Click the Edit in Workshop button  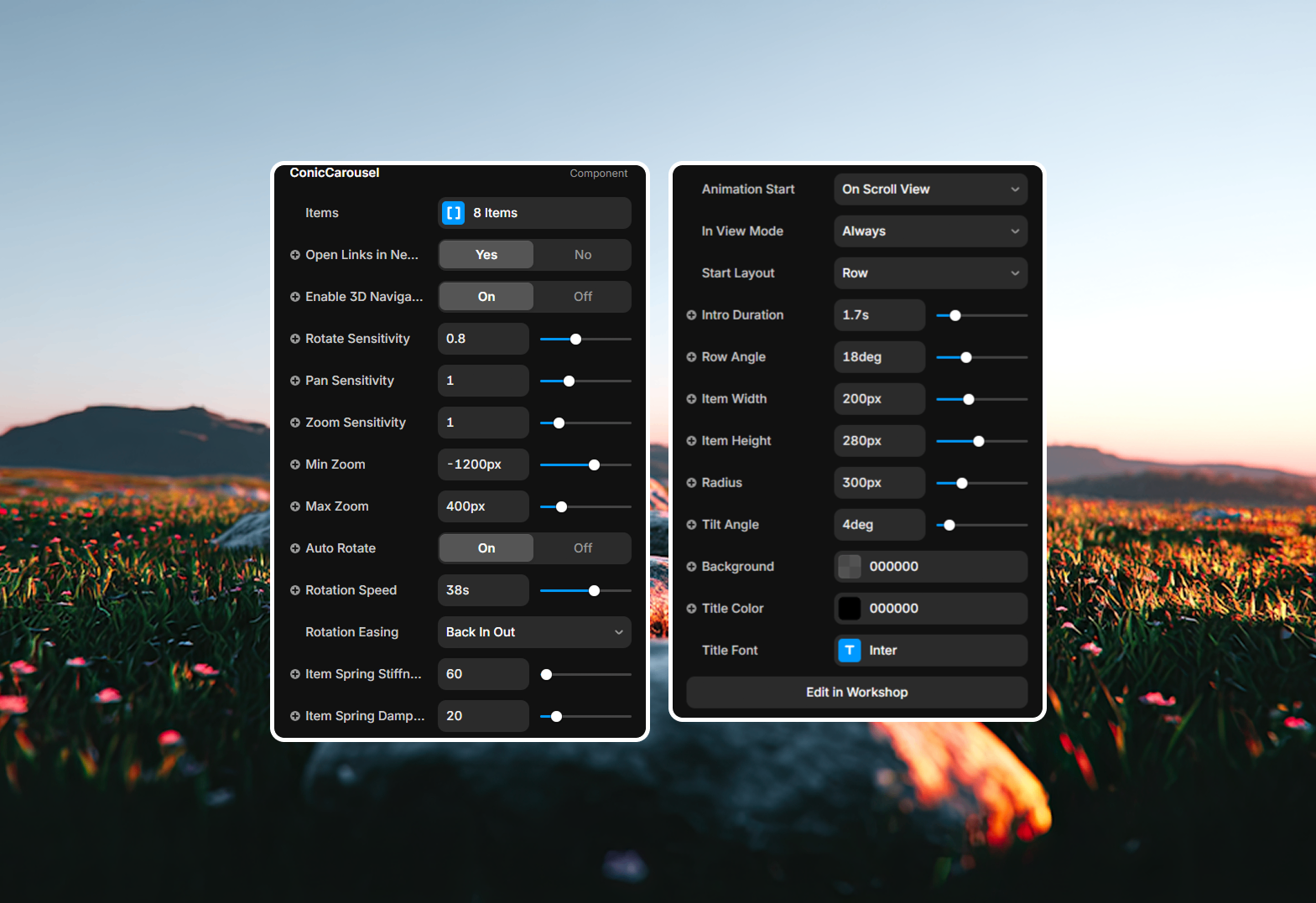point(856,693)
